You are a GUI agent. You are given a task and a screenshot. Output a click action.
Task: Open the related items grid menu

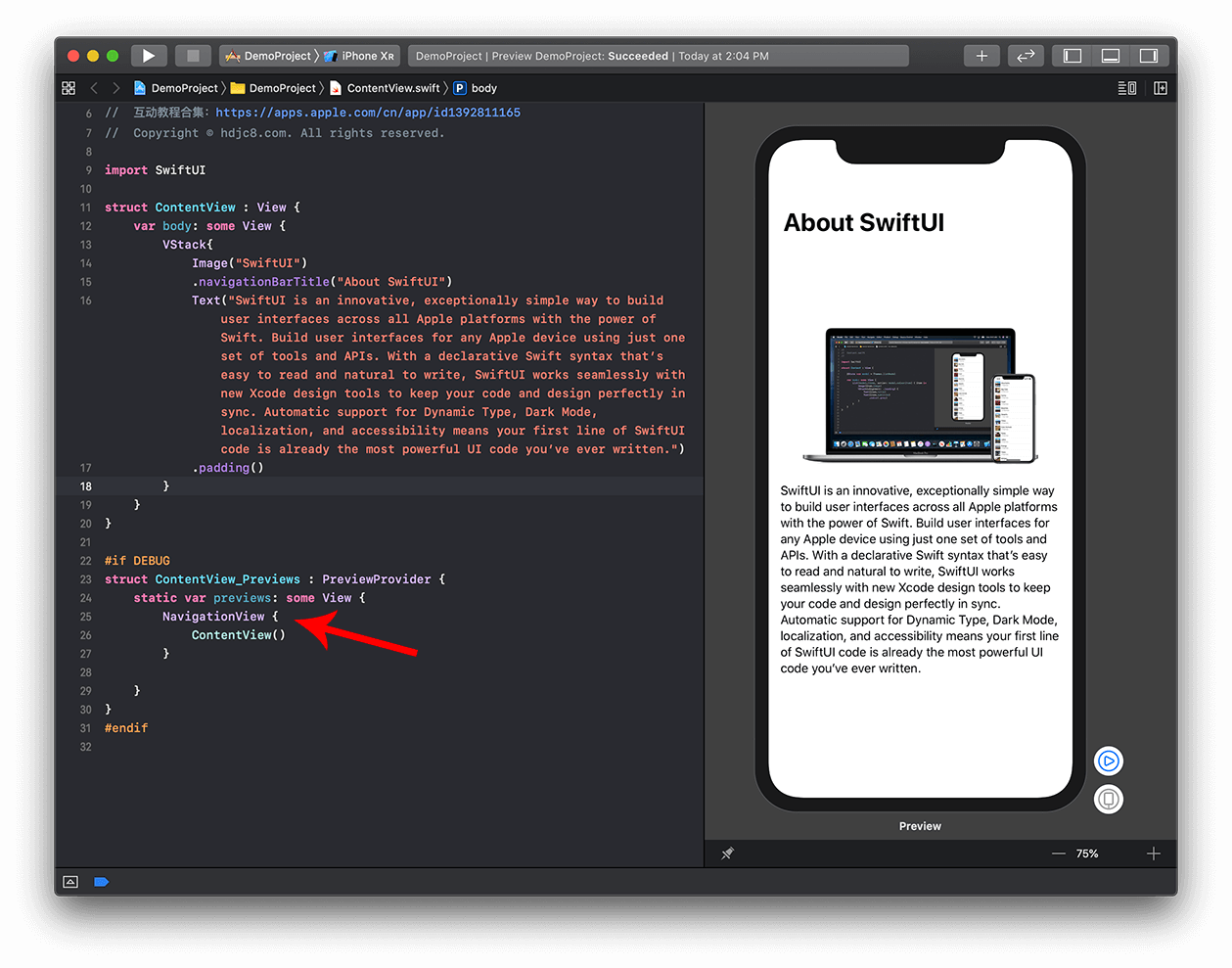tap(68, 88)
